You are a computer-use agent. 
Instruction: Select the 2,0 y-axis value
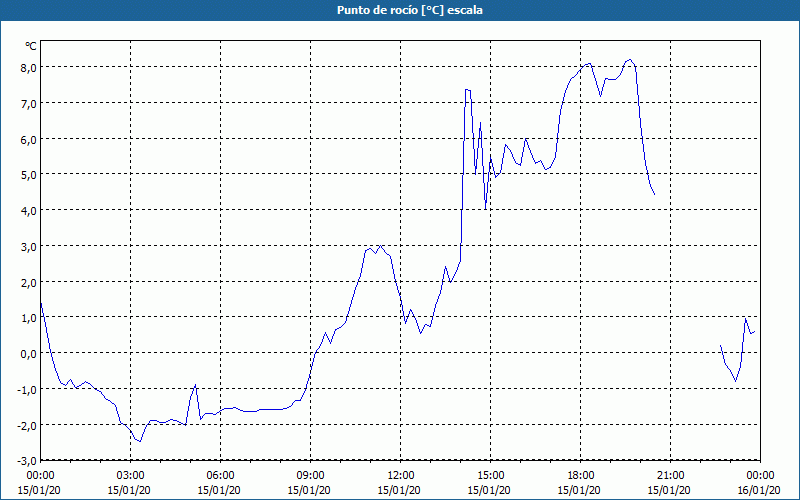(x=28, y=282)
